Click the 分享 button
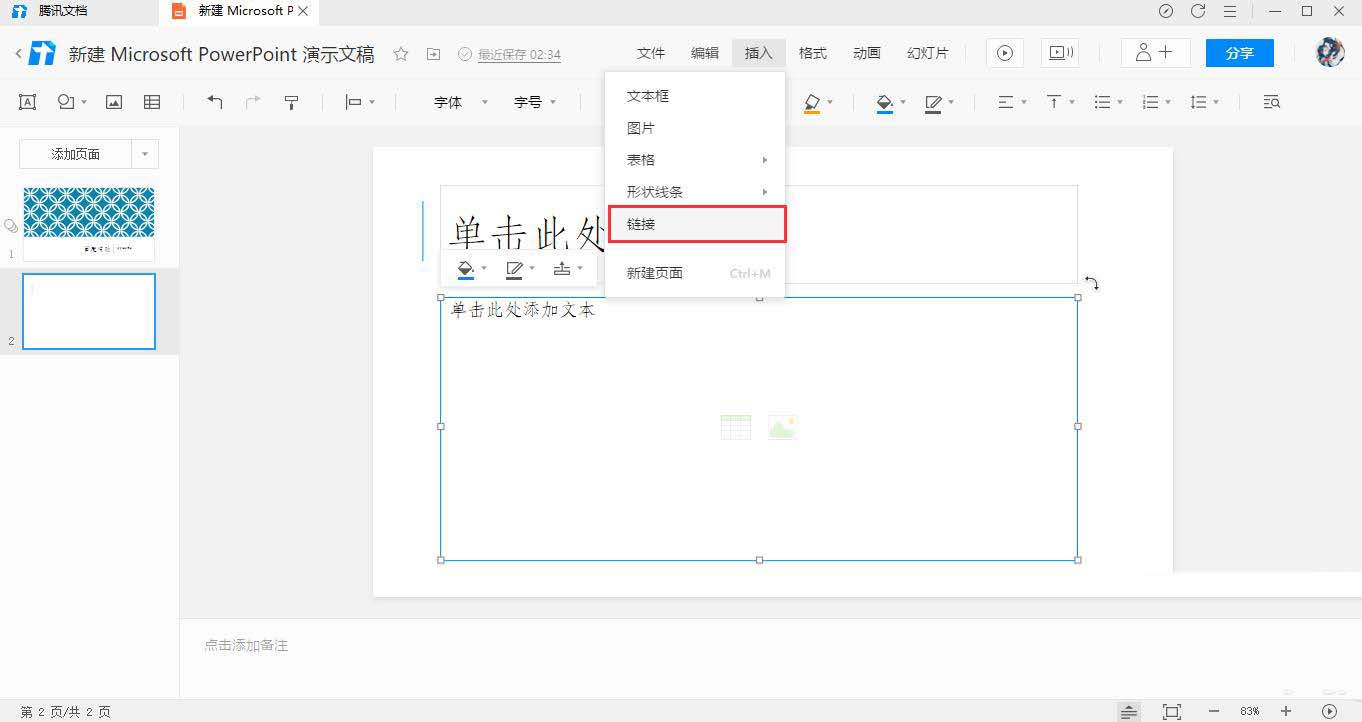This screenshot has height=722, width=1362. tap(1239, 52)
